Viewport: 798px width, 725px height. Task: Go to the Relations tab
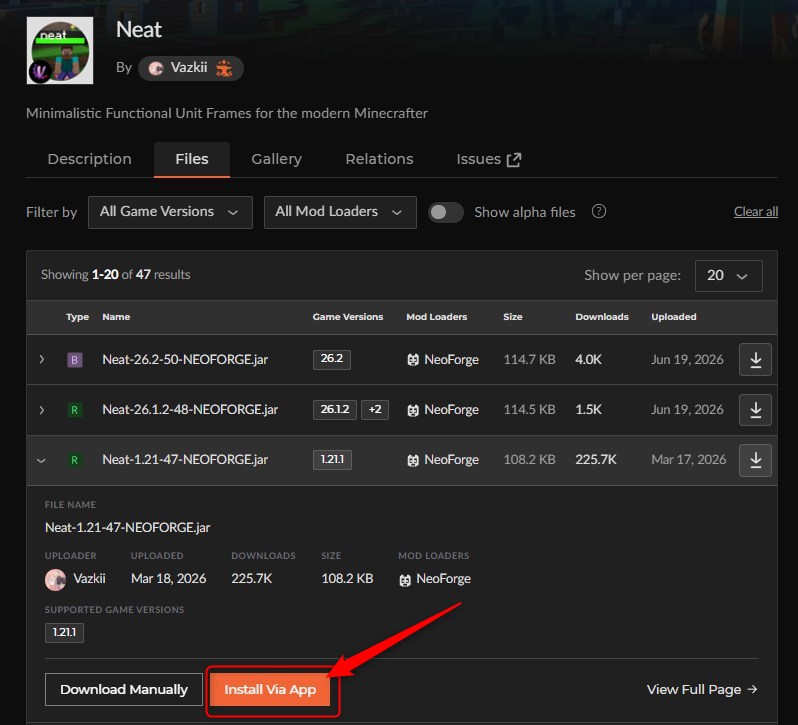click(x=379, y=159)
